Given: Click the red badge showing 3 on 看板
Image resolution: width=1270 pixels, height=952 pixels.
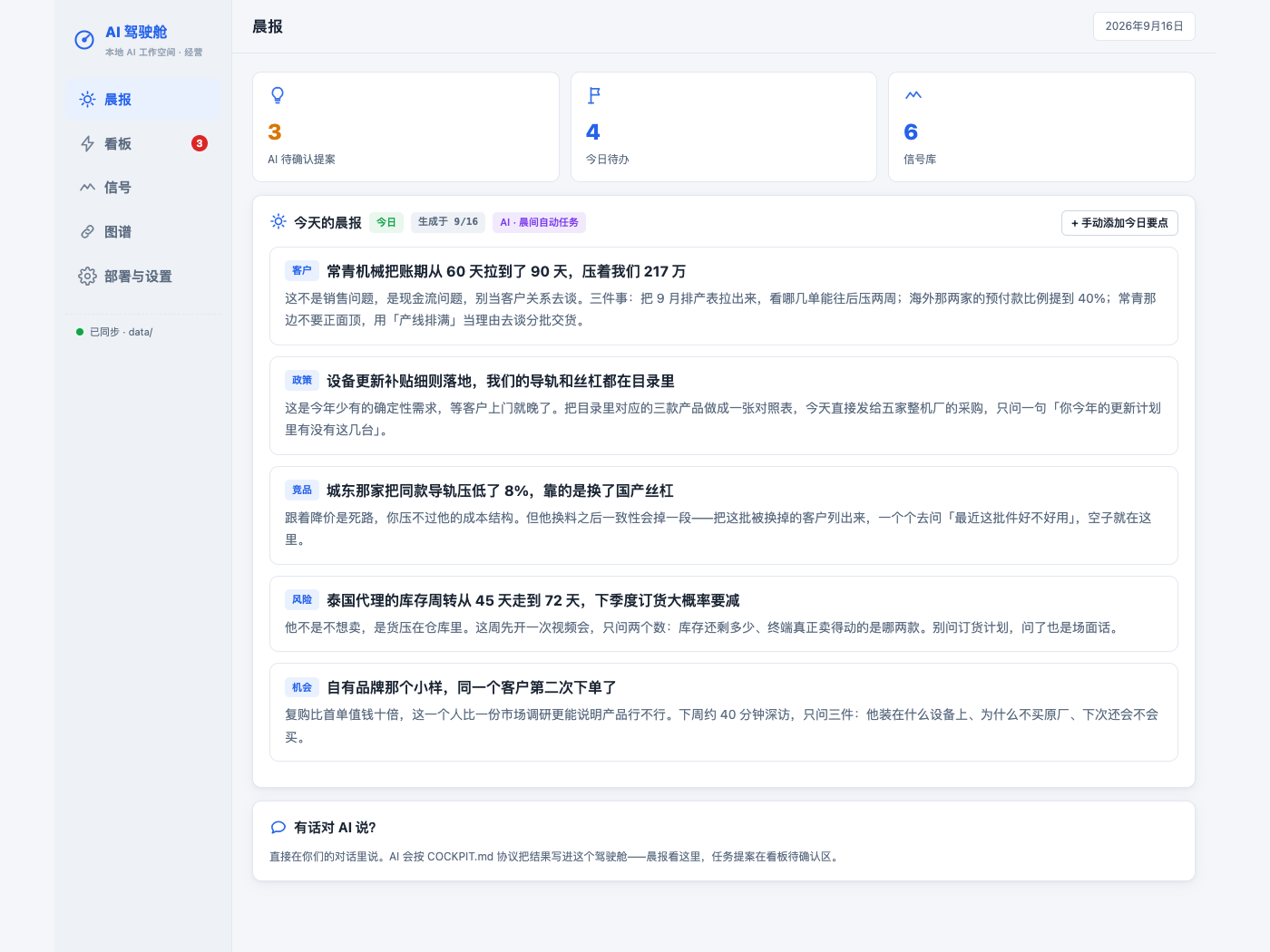Looking at the screenshot, I should click(200, 143).
